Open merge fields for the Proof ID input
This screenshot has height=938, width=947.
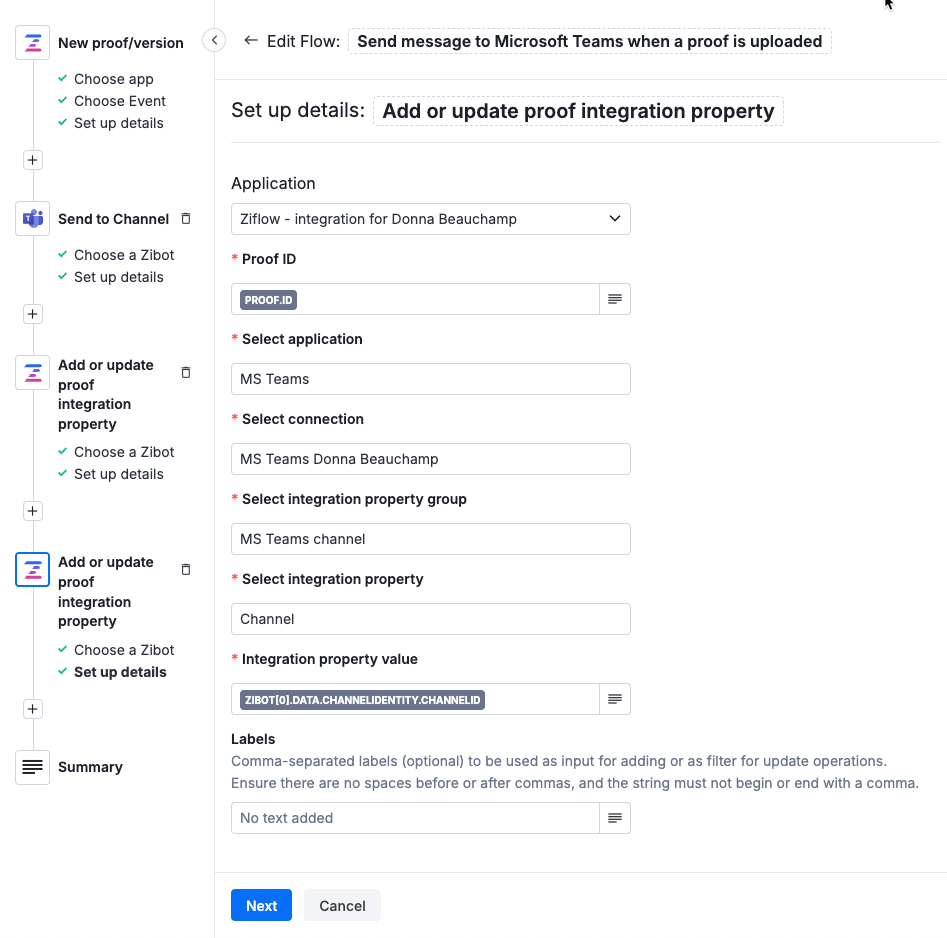click(615, 299)
